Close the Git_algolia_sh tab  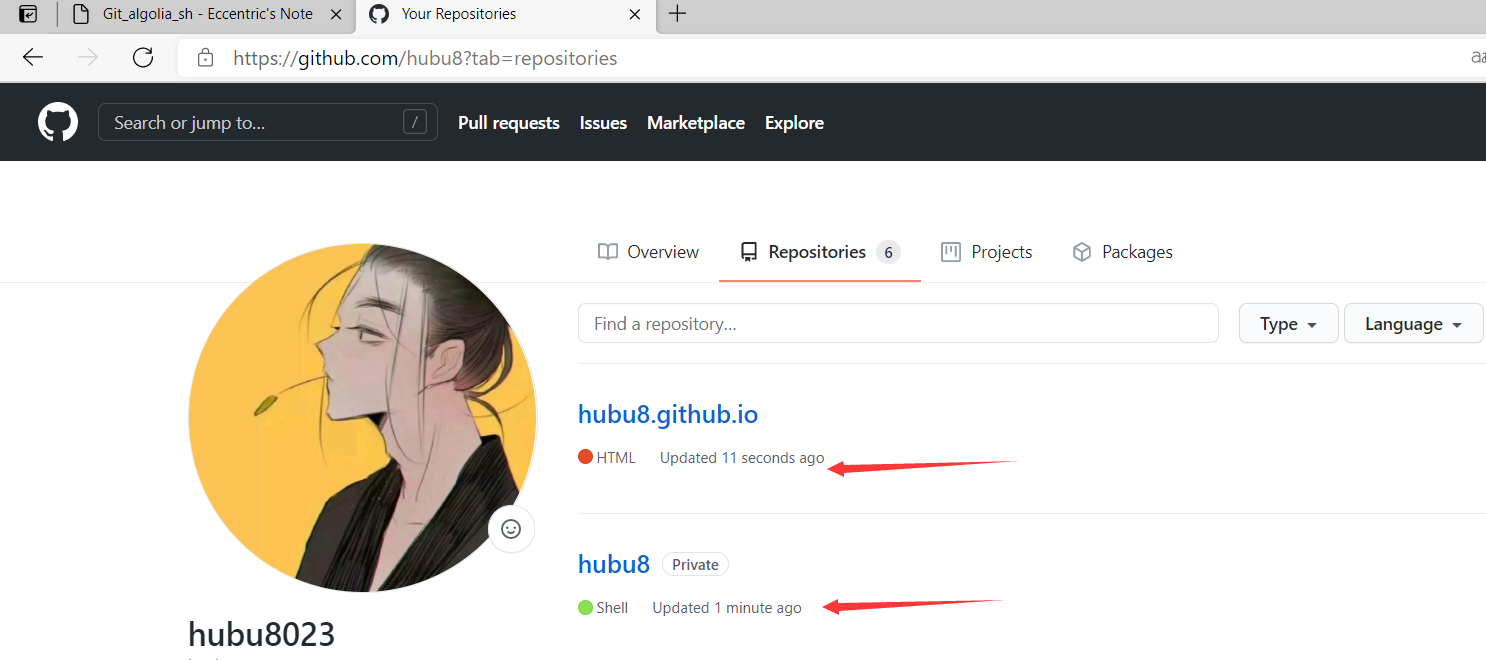(x=337, y=14)
